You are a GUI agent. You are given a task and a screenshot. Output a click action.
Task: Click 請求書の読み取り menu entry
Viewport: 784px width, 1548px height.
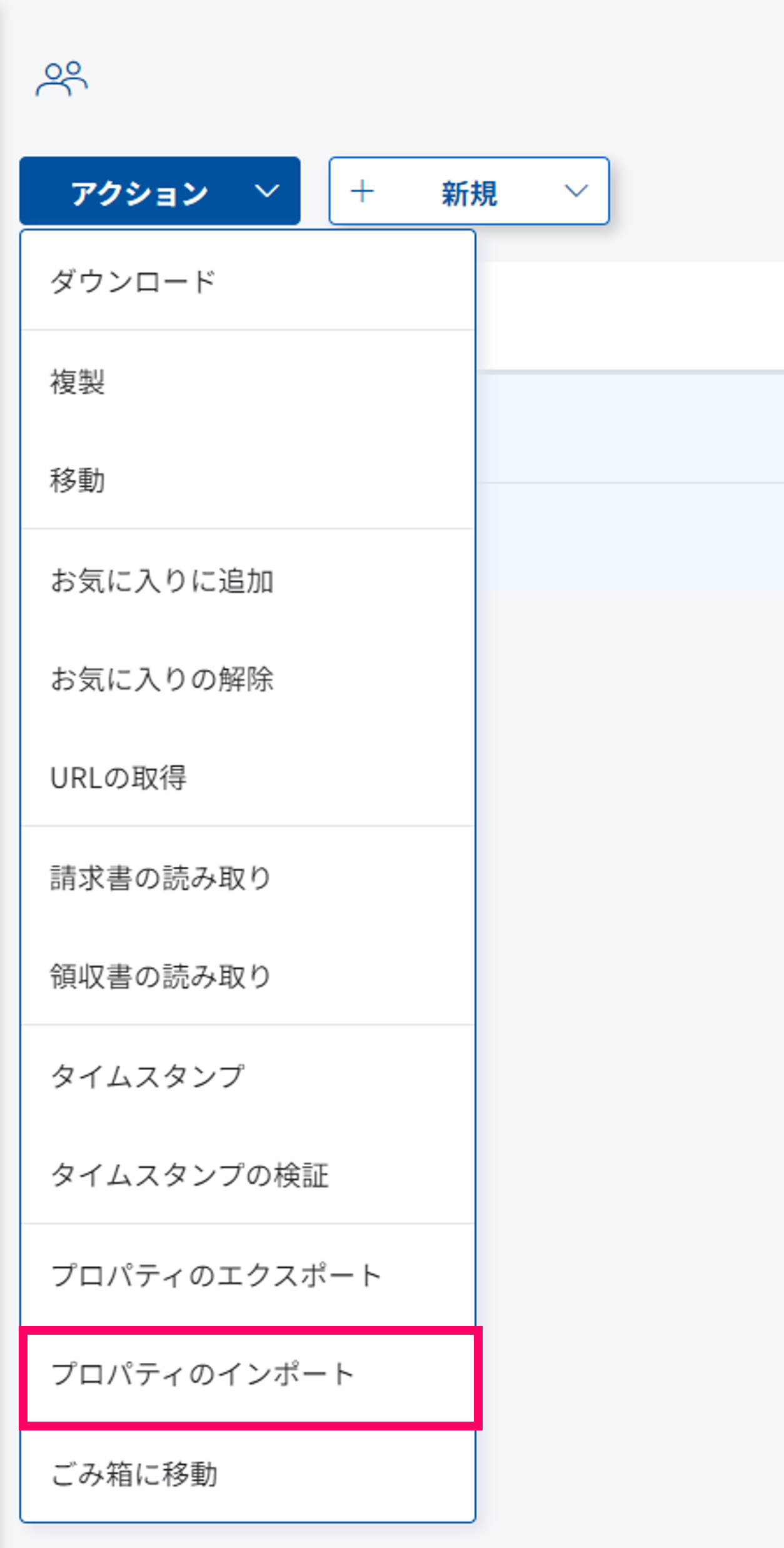pos(161,878)
